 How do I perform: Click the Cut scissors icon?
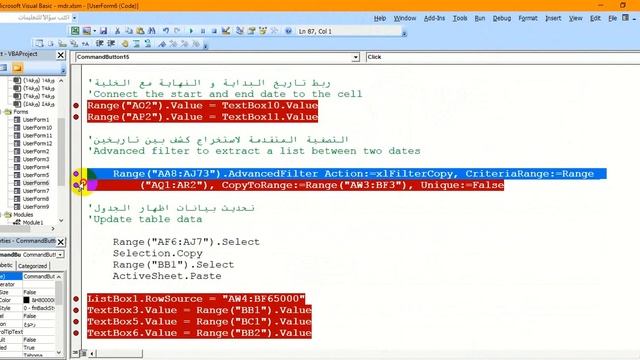click(117, 31)
